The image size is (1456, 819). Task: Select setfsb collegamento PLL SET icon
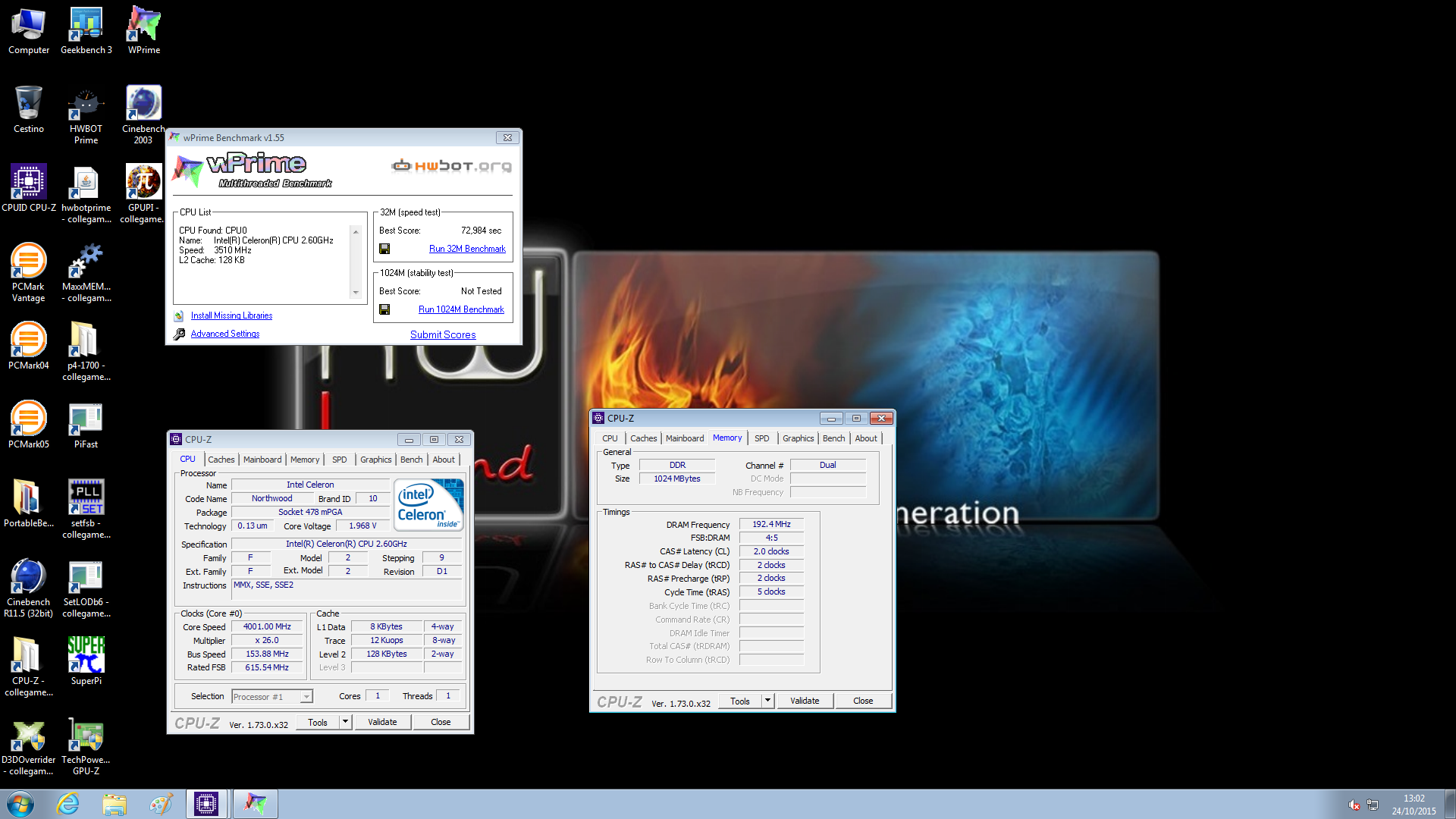point(86,510)
